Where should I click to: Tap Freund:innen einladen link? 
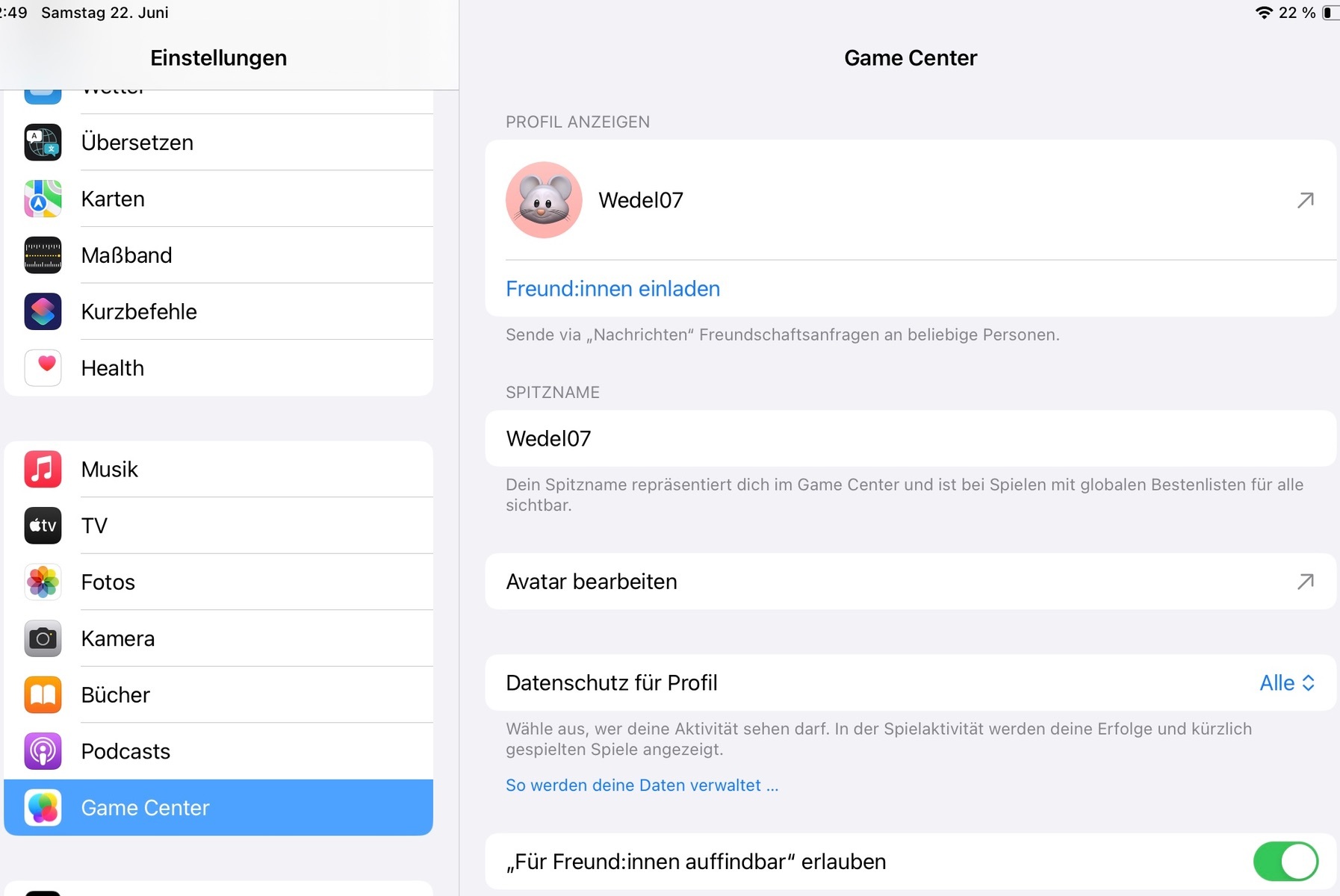pos(612,289)
